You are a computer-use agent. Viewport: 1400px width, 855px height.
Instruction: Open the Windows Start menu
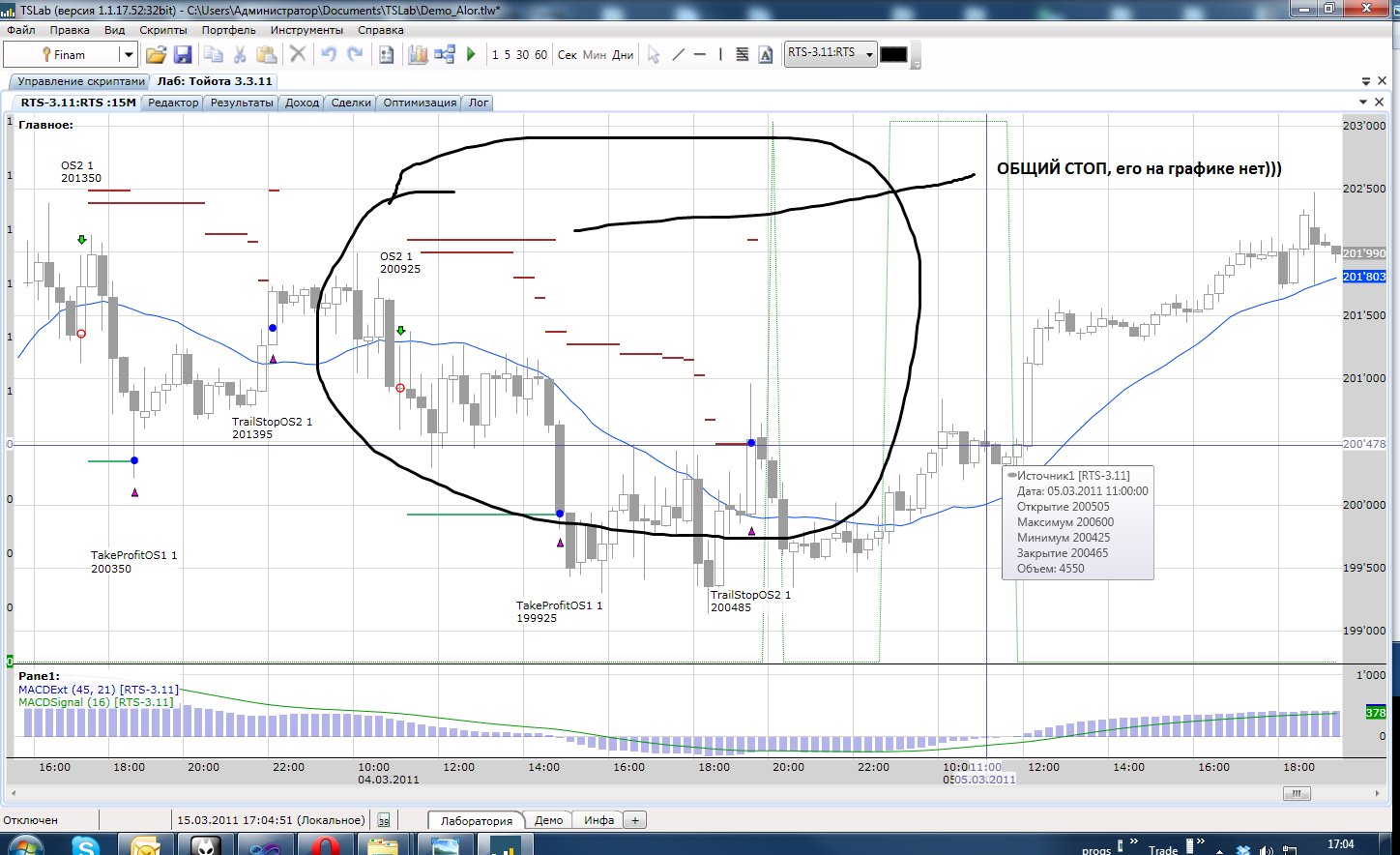point(25,846)
